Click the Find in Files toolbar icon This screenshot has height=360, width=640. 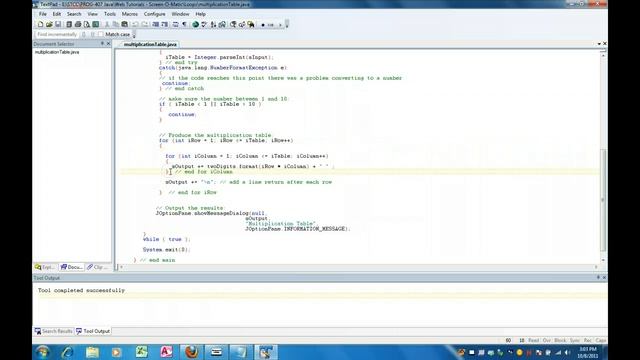click(x=251, y=24)
